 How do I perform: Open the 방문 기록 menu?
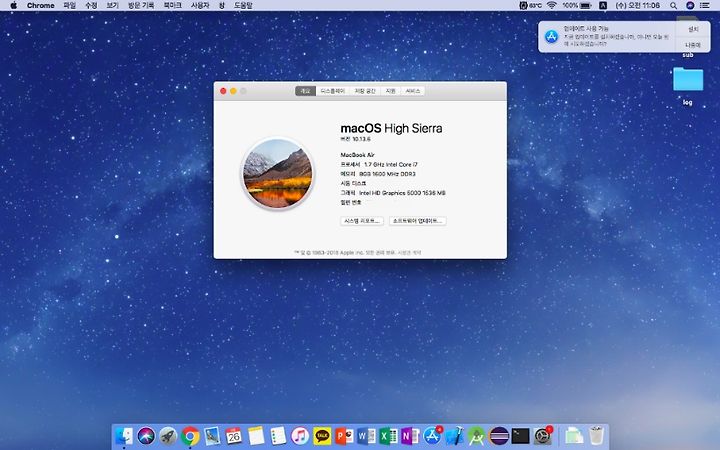(141, 6)
